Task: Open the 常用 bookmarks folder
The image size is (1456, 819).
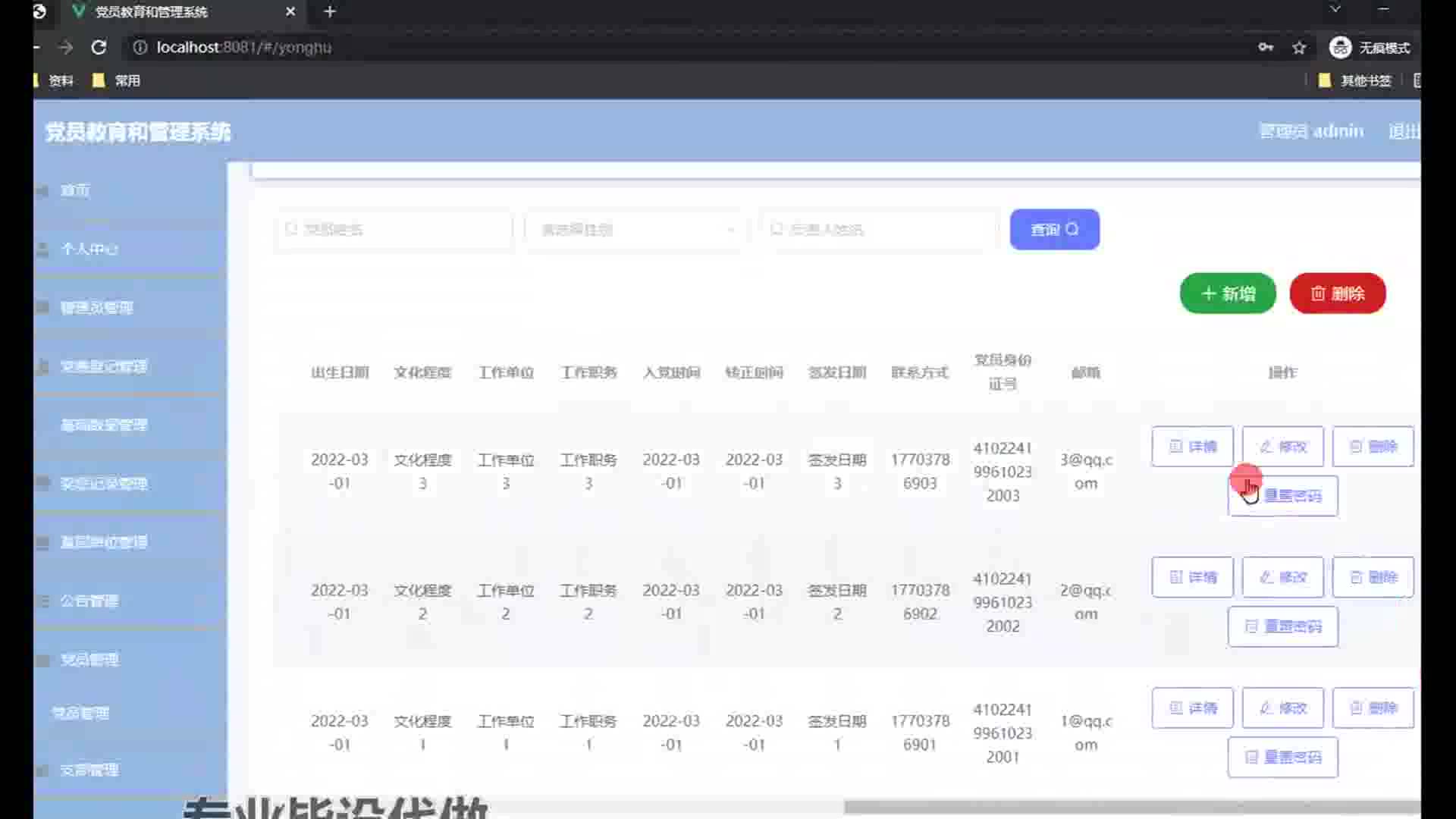Action: (x=116, y=80)
